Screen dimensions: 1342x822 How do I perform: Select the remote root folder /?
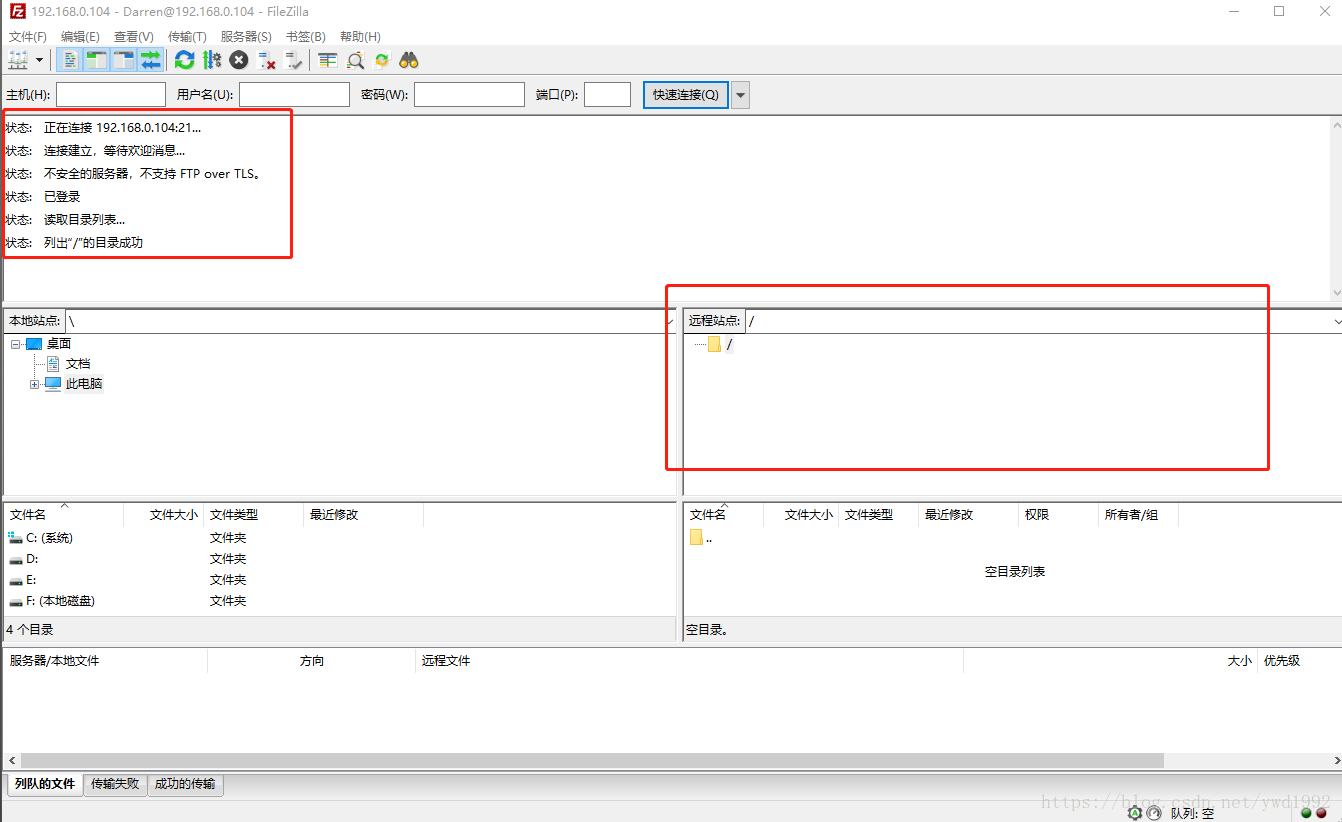729,345
